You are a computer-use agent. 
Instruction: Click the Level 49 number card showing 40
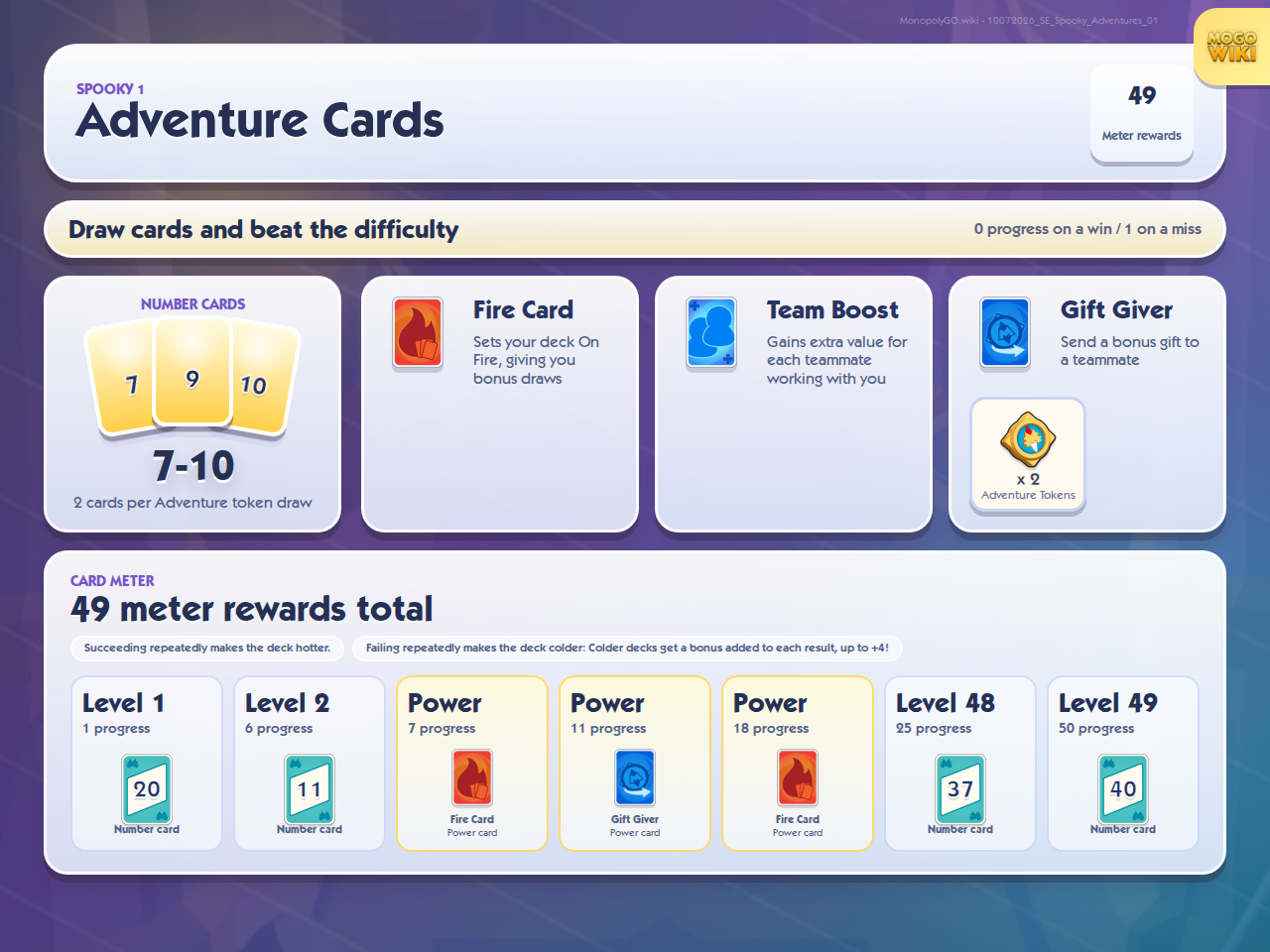point(1123,788)
